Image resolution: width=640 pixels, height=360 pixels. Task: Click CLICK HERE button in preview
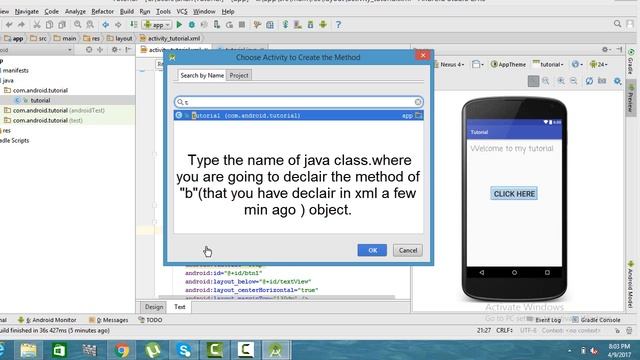point(514,194)
